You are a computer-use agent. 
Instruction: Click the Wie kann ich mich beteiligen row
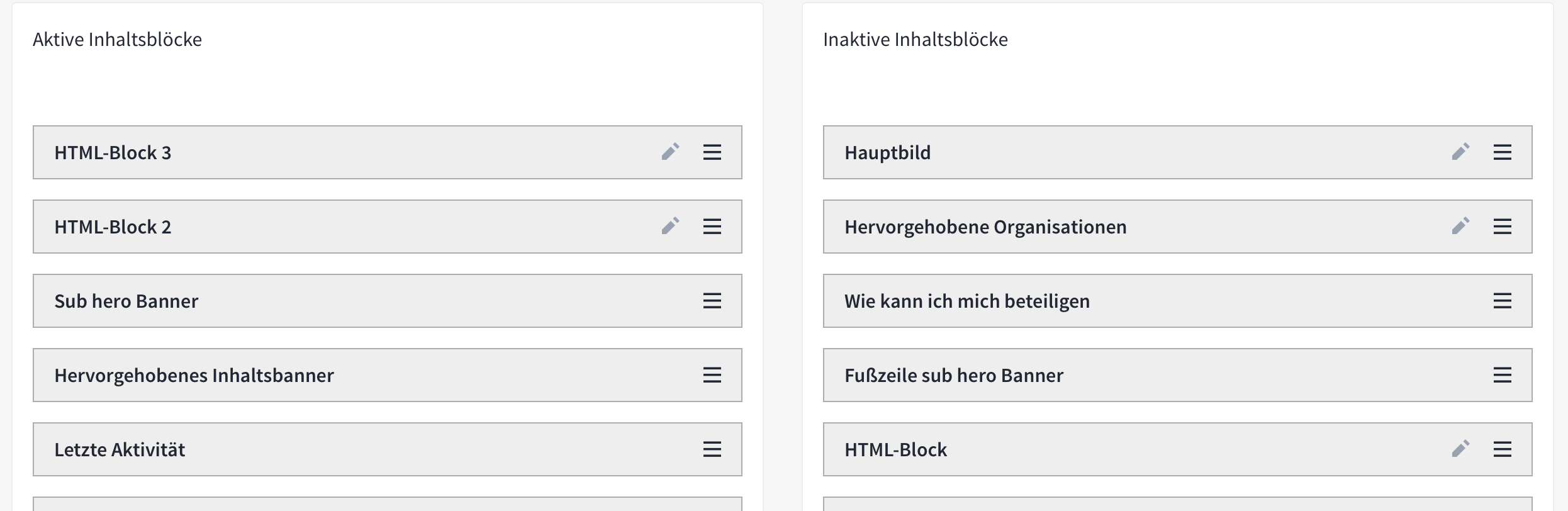1178,301
